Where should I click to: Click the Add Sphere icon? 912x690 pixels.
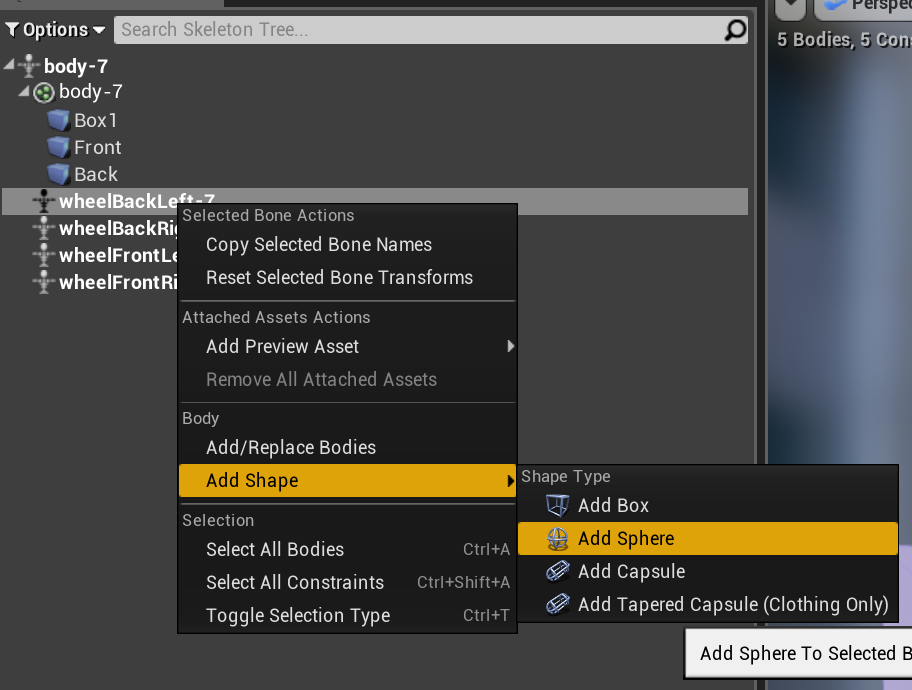click(557, 539)
